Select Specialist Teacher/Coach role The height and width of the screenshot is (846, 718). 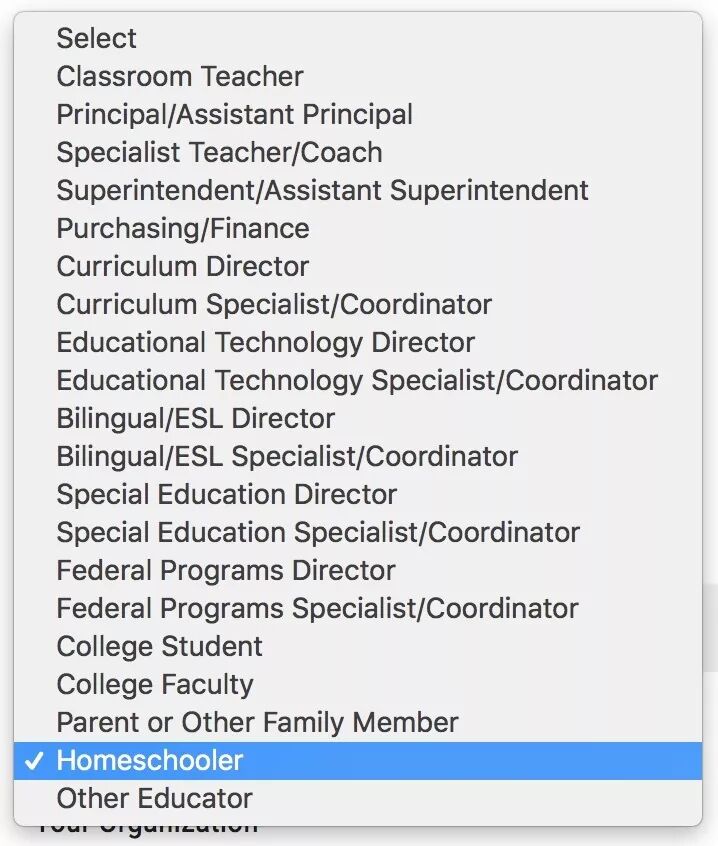pos(219,152)
